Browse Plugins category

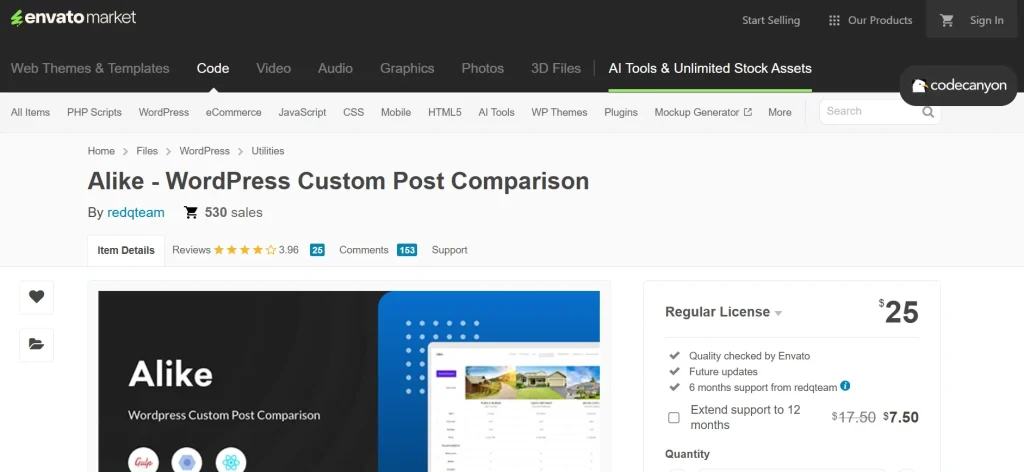click(x=621, y=112)
